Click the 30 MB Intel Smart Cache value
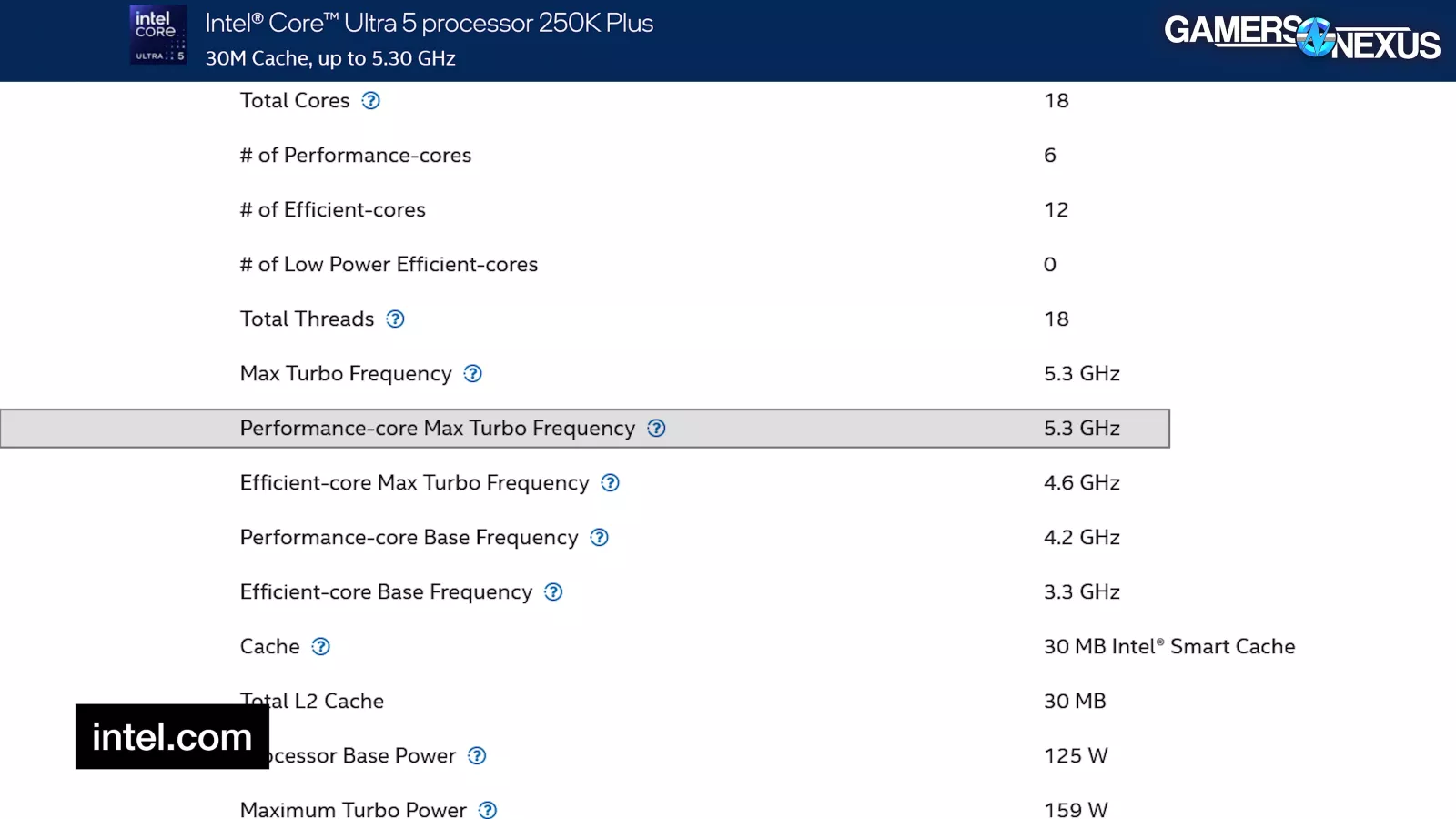Screen dimensions: 1456x819 [1168, 647]
